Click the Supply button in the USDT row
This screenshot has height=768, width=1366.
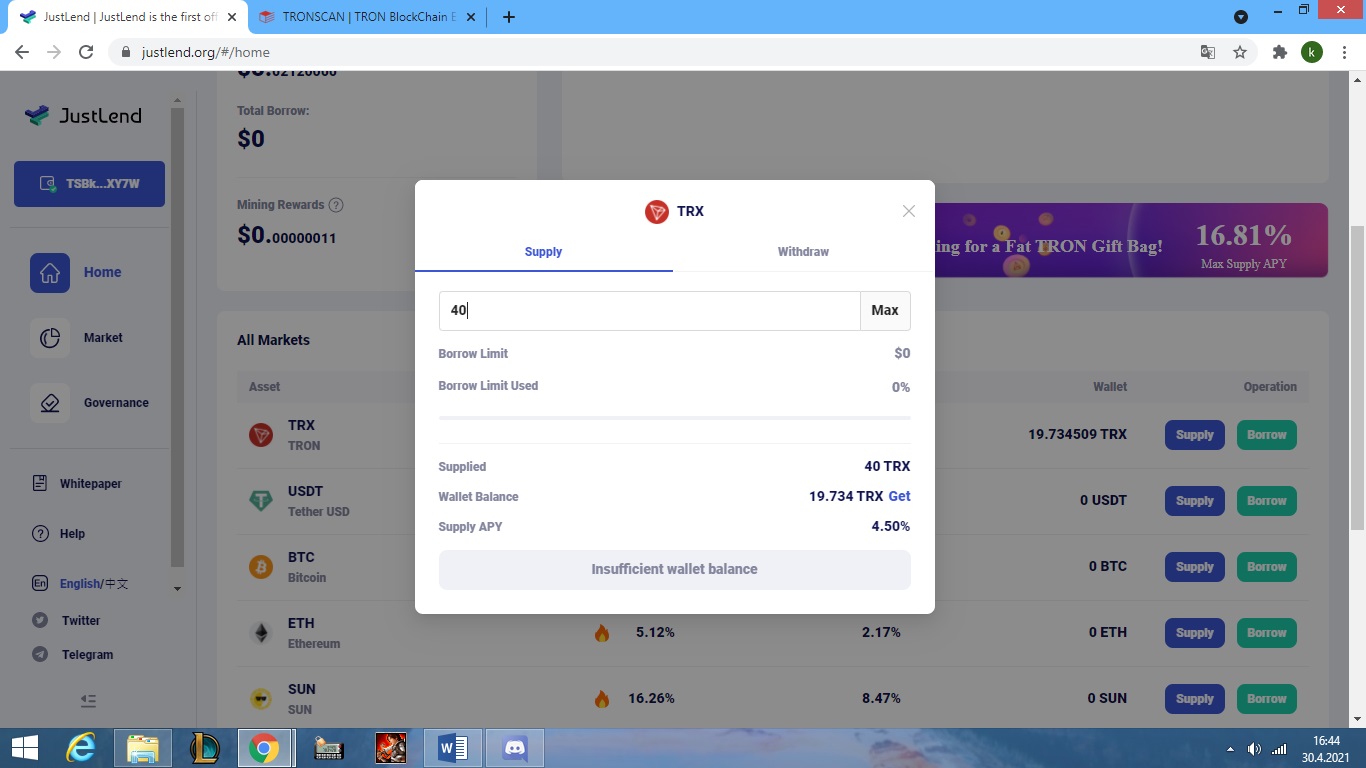[x=1195, y=501]
